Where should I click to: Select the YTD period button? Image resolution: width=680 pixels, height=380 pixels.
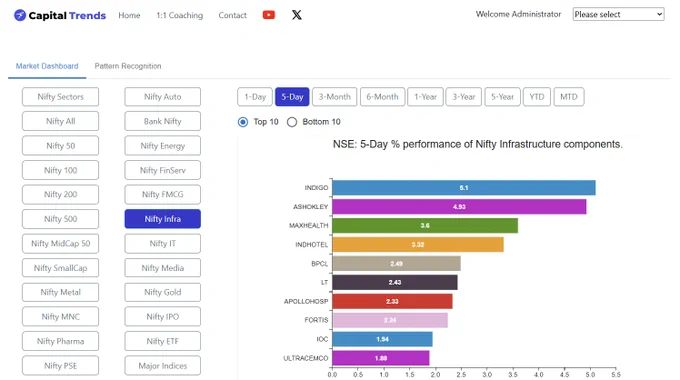(536, 97)
